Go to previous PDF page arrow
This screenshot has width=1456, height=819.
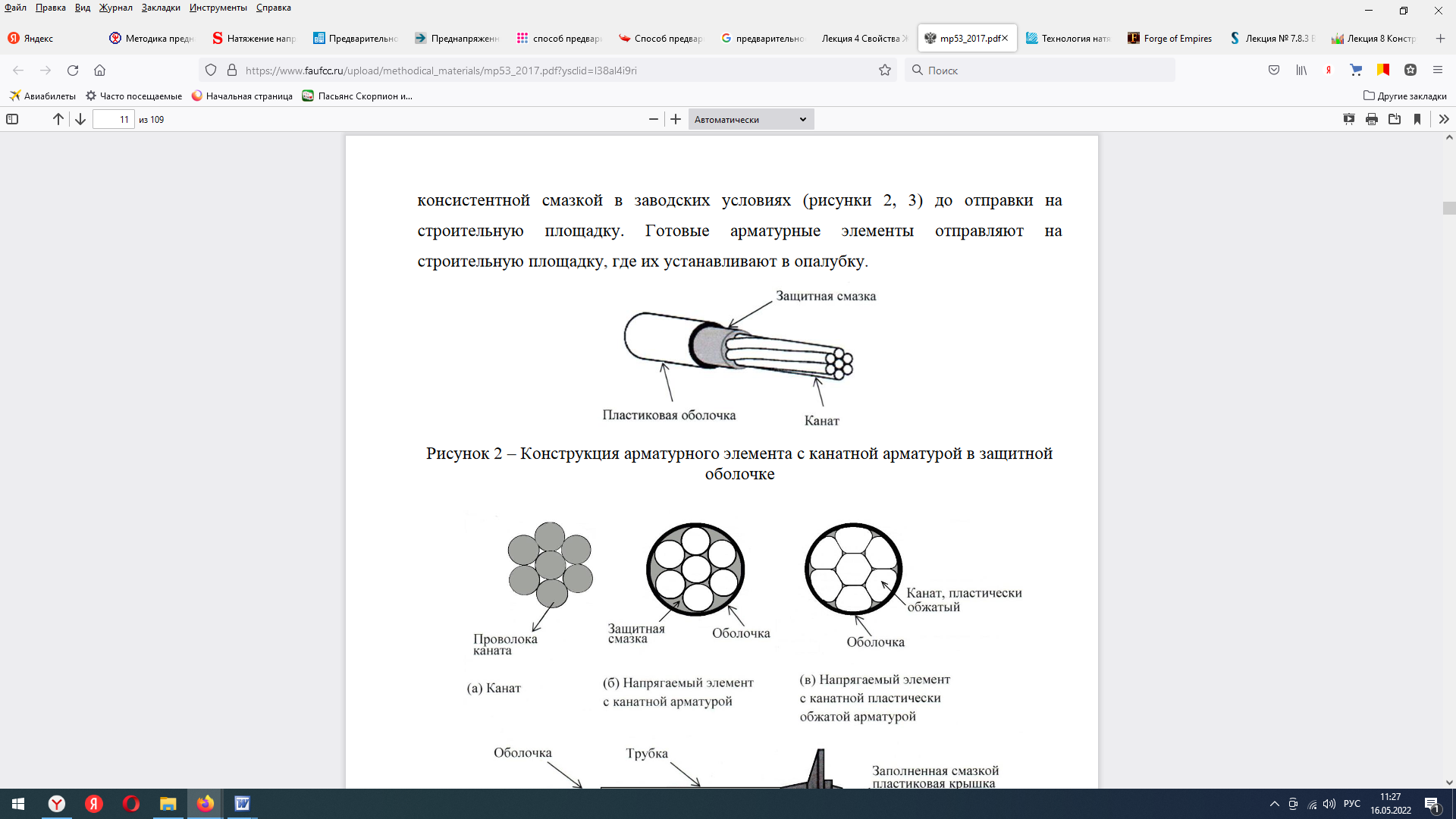tap(58, 119)
